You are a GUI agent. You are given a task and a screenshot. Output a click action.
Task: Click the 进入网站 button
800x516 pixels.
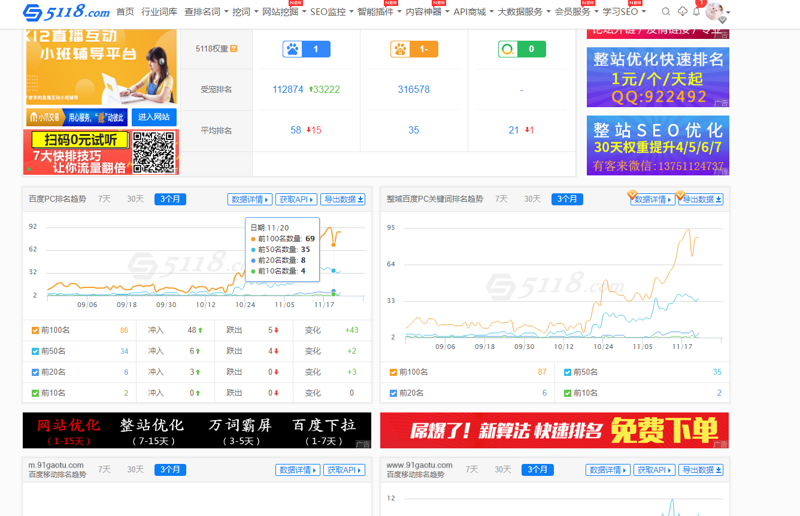click(x=154, y=117)
